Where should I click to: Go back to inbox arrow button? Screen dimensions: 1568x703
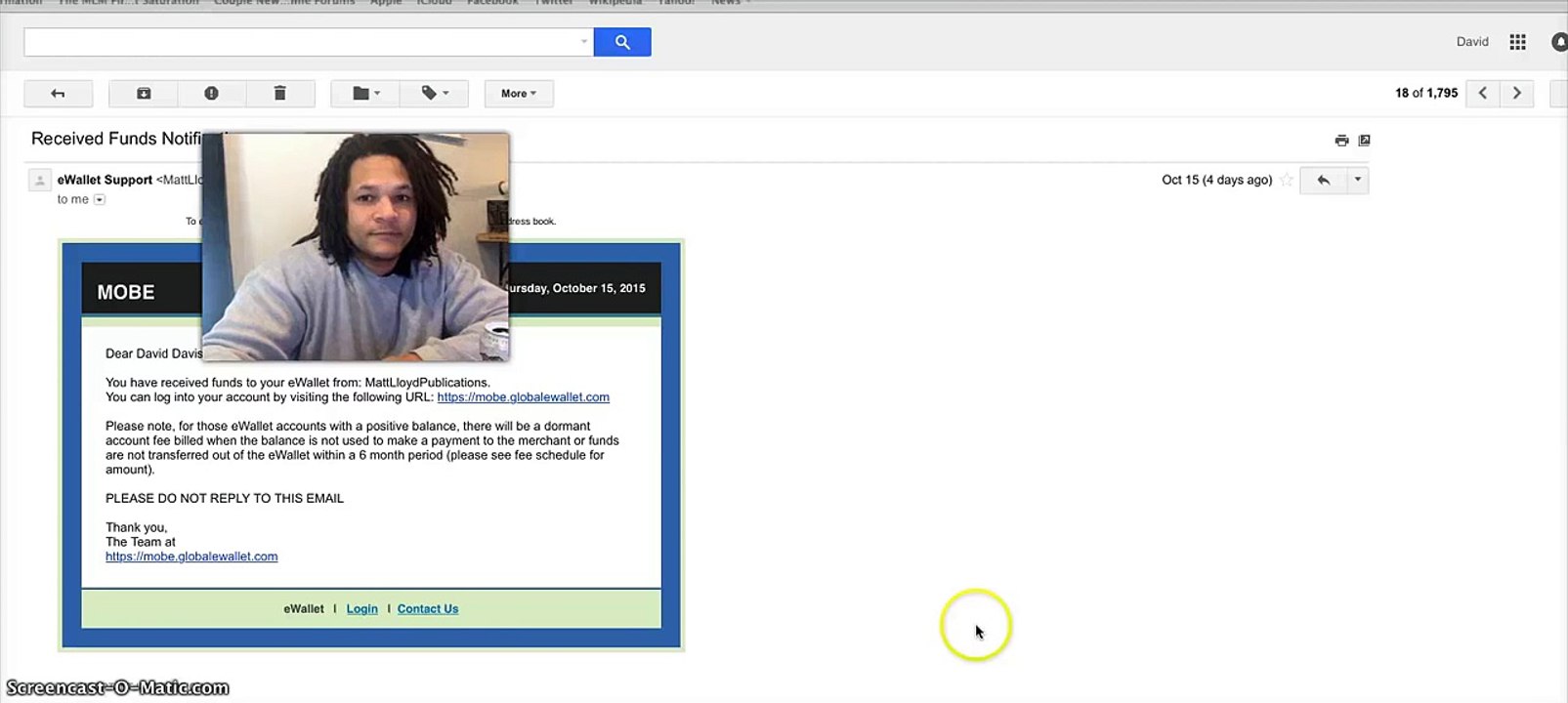click(x=59, y=94)
